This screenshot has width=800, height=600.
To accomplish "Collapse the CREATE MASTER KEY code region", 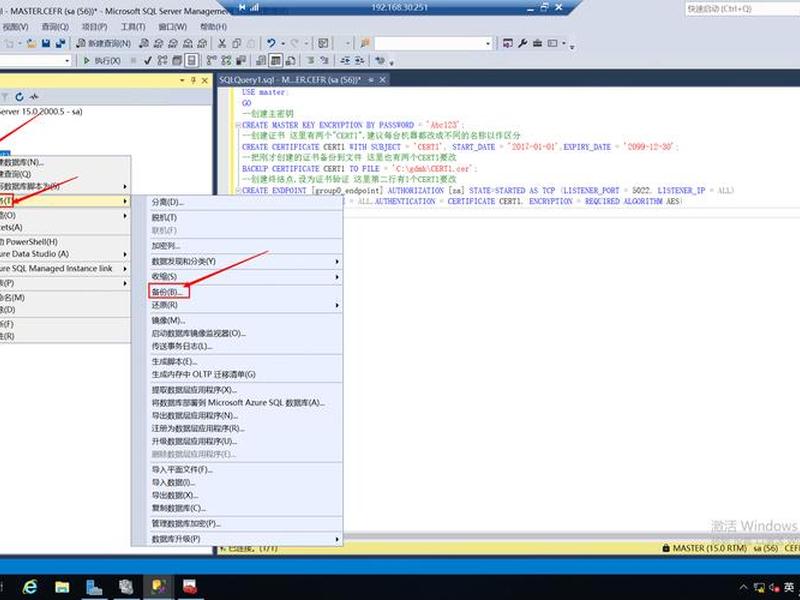I will 238,125.
